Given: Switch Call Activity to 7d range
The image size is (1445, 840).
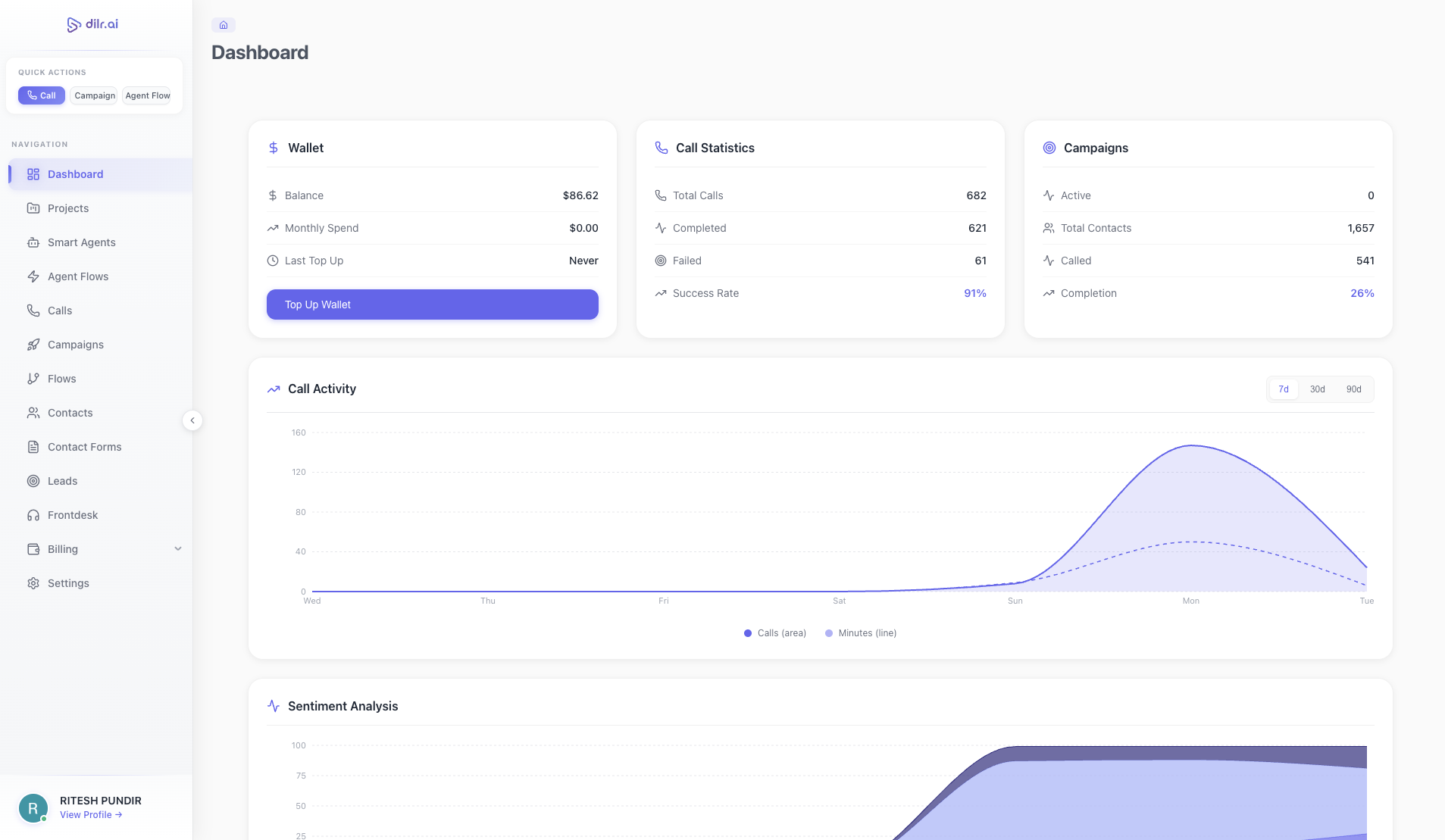Looking at the screenshot, I should coord(1284,389).
